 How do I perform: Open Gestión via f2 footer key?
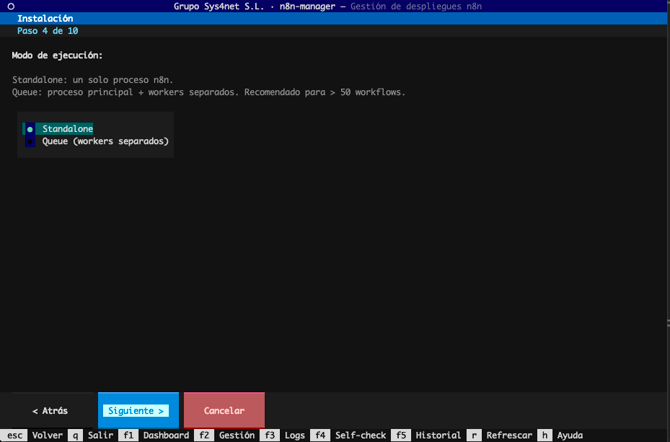[226, 435]
